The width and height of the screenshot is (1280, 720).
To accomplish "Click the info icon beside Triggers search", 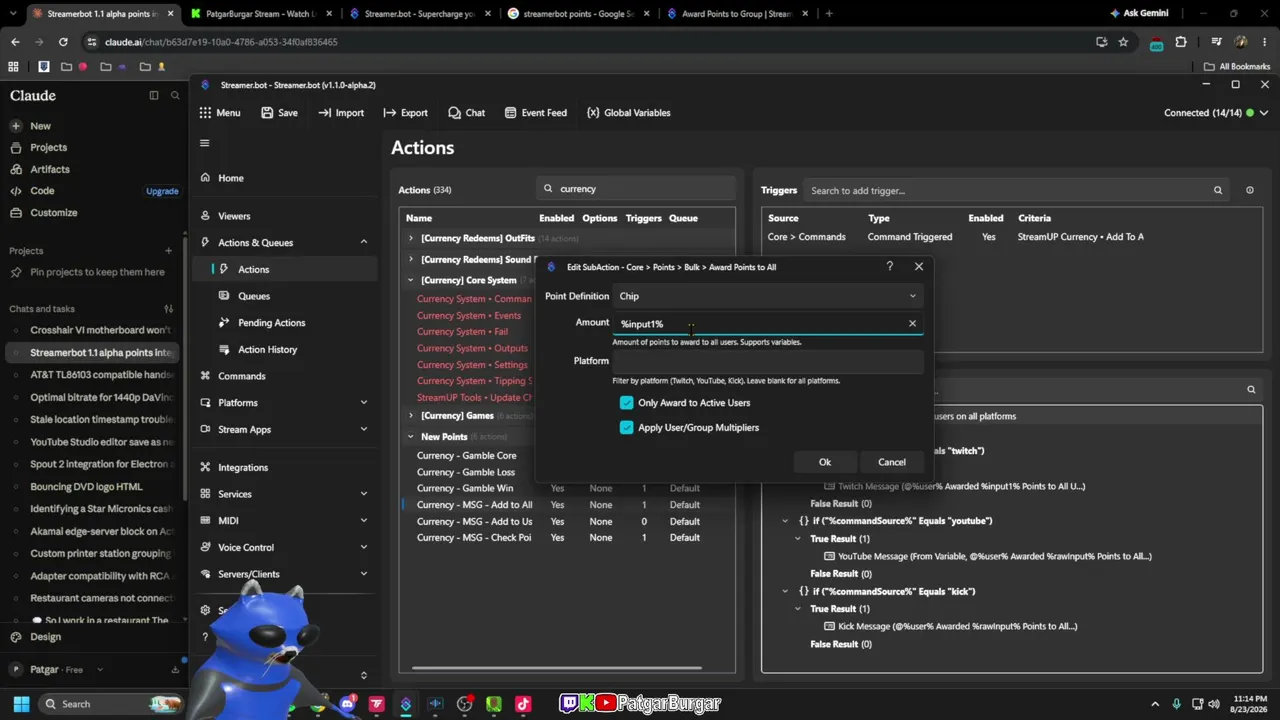I will click(1250, 190).
